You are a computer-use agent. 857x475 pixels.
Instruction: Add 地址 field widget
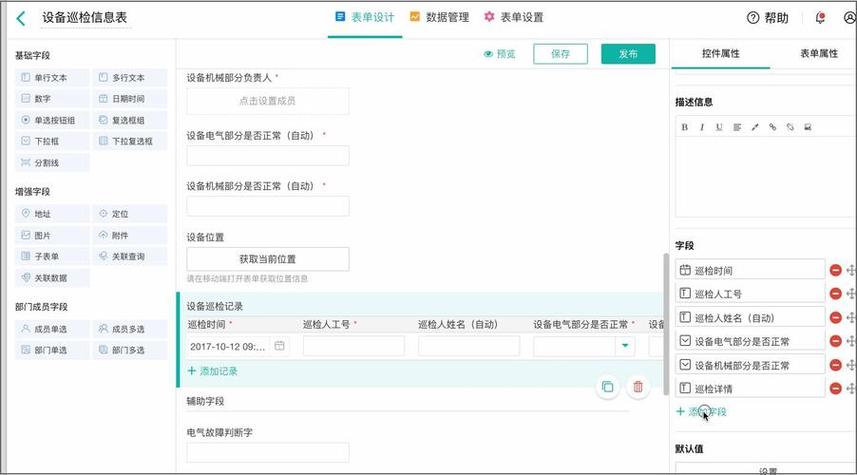coord(52,214)
